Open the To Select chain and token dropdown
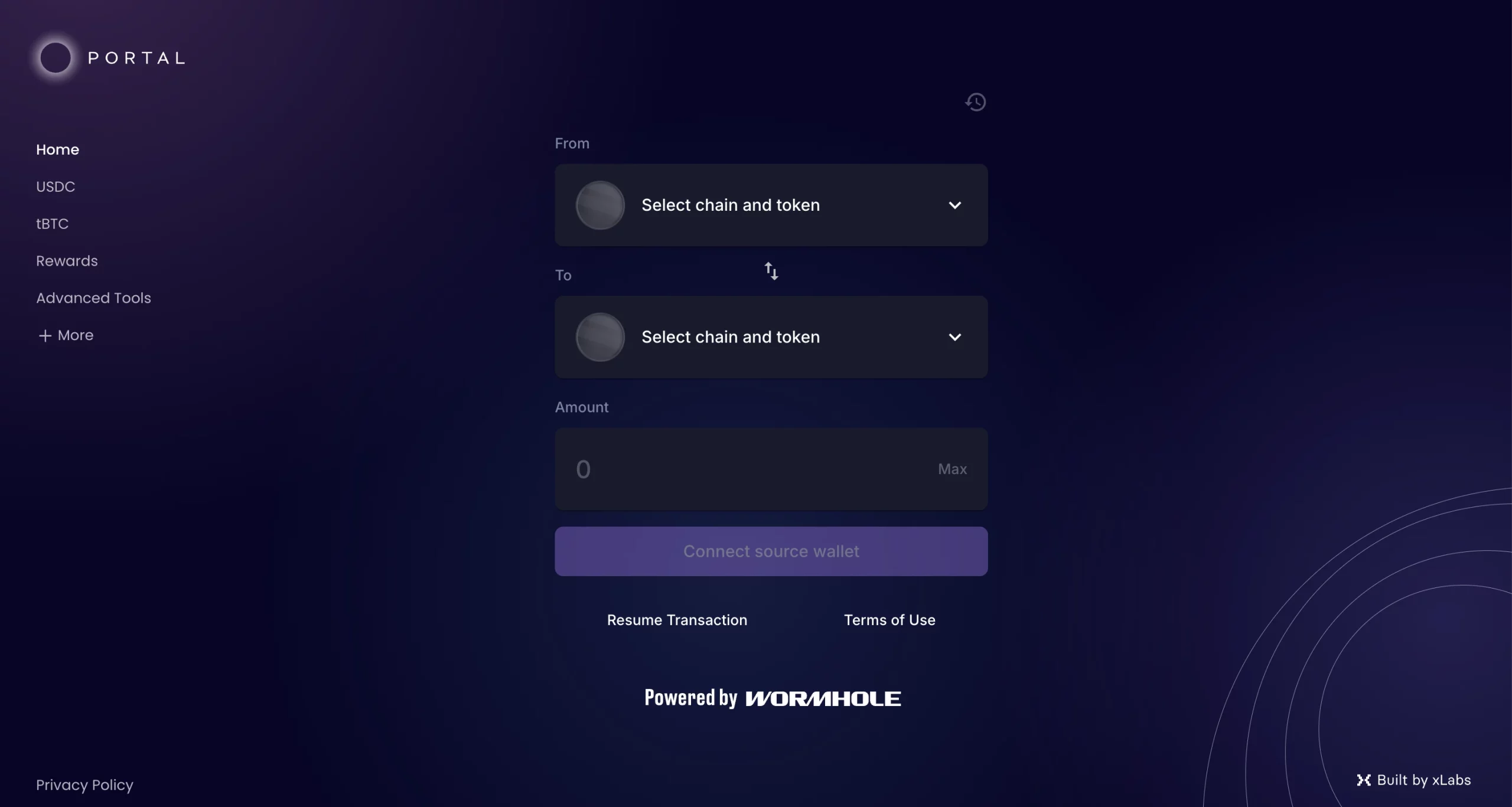This screenshot has width=1512, height=807. coord(771,337)
